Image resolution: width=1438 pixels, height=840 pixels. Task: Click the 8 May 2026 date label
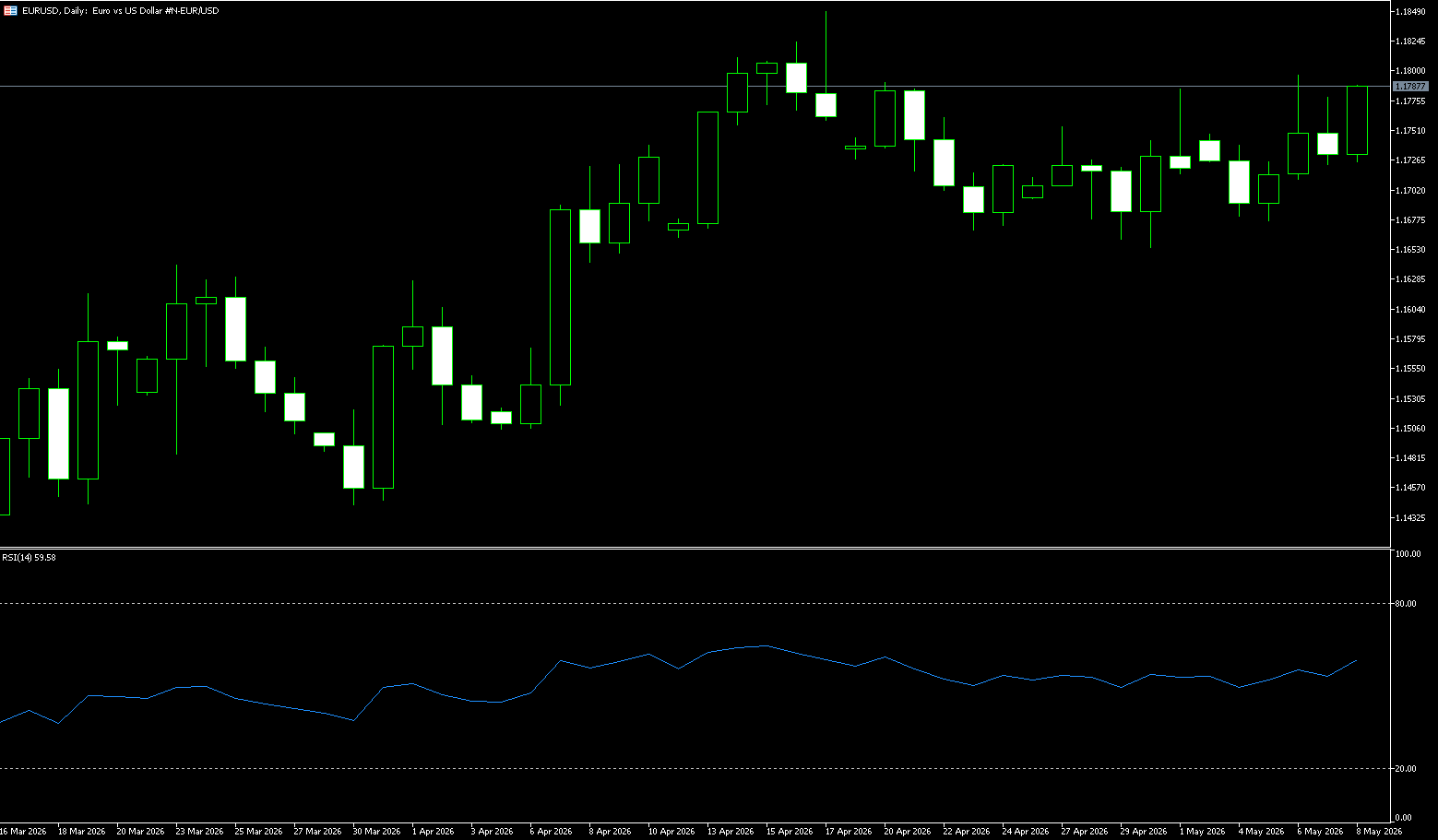pyautogui.click(x=1379, y=831)
